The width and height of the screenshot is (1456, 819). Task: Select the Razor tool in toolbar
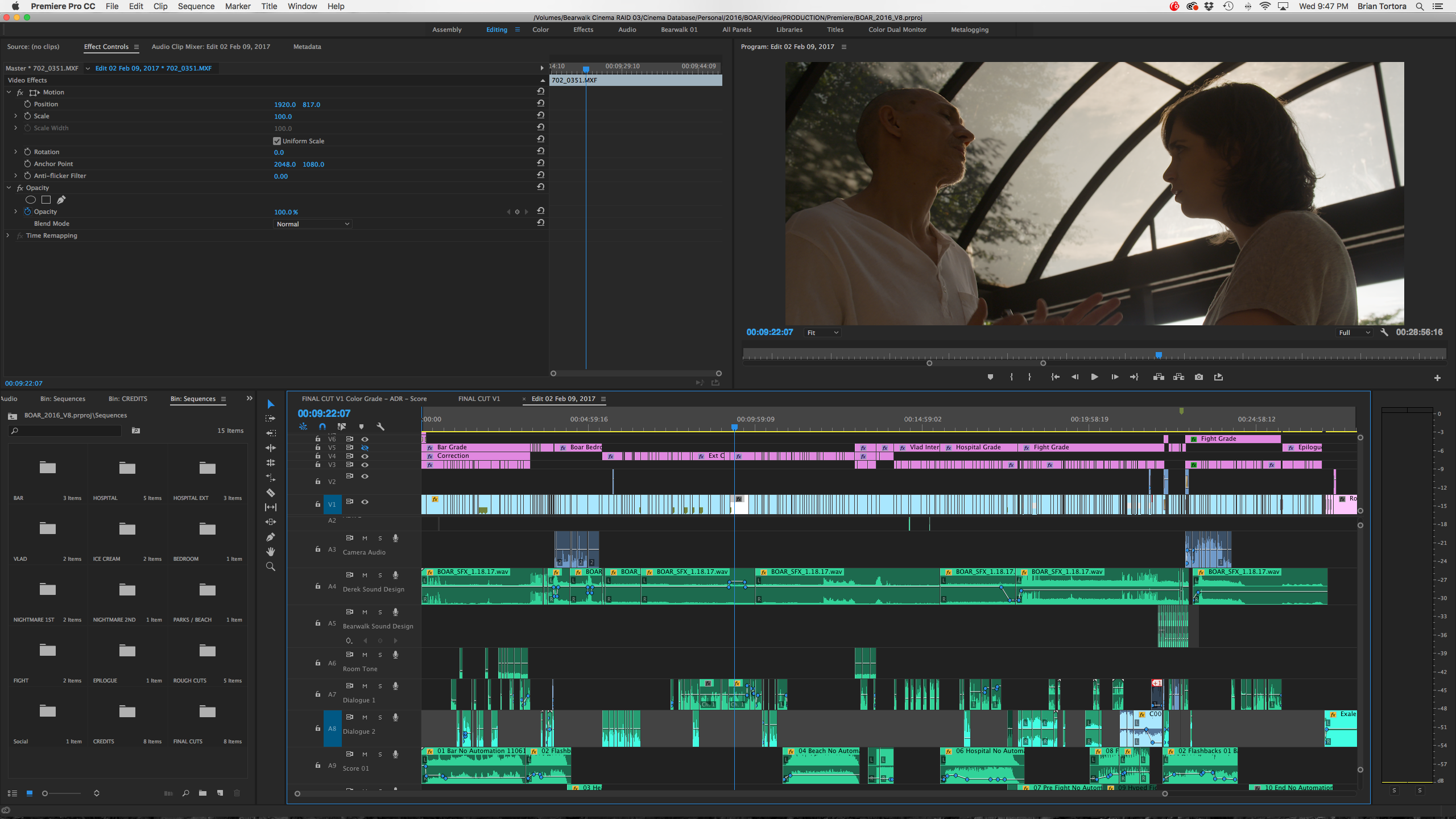pyautogui.click(x=271, y=493)
